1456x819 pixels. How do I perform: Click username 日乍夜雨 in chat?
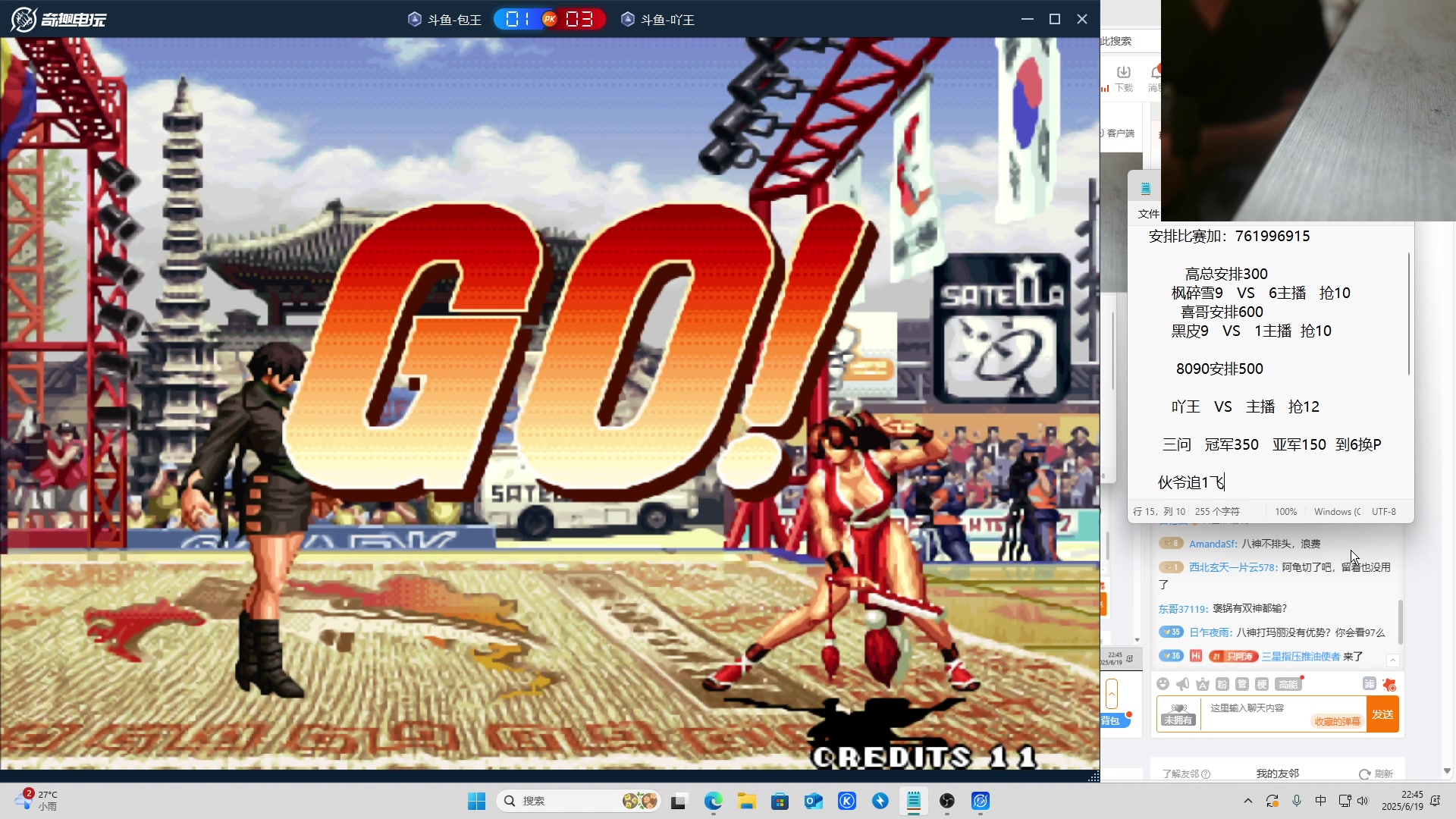coord(1210,632)
